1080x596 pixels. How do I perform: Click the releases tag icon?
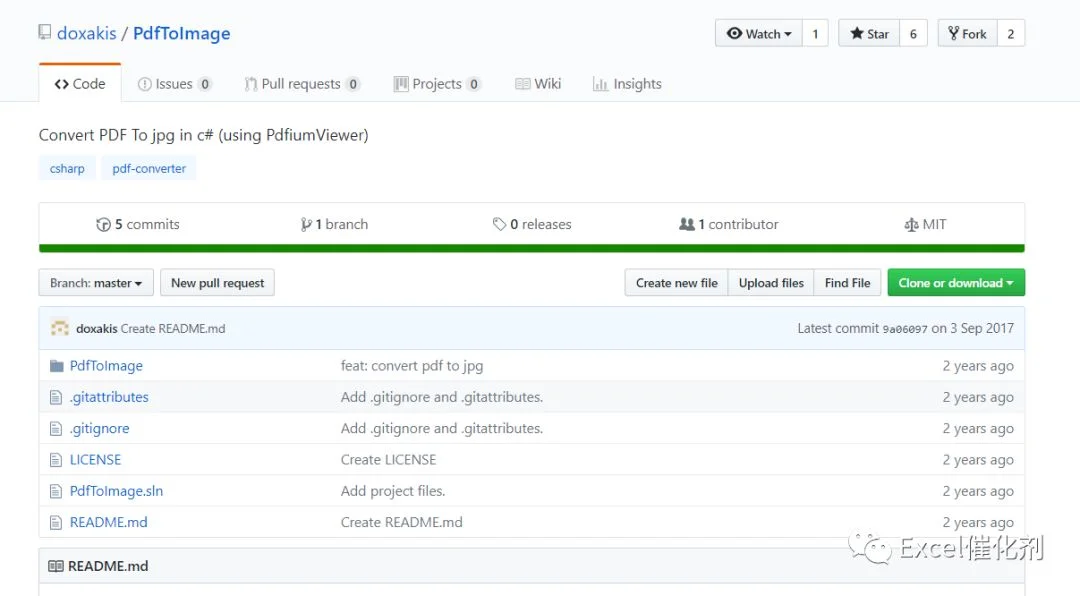[499, 224]
